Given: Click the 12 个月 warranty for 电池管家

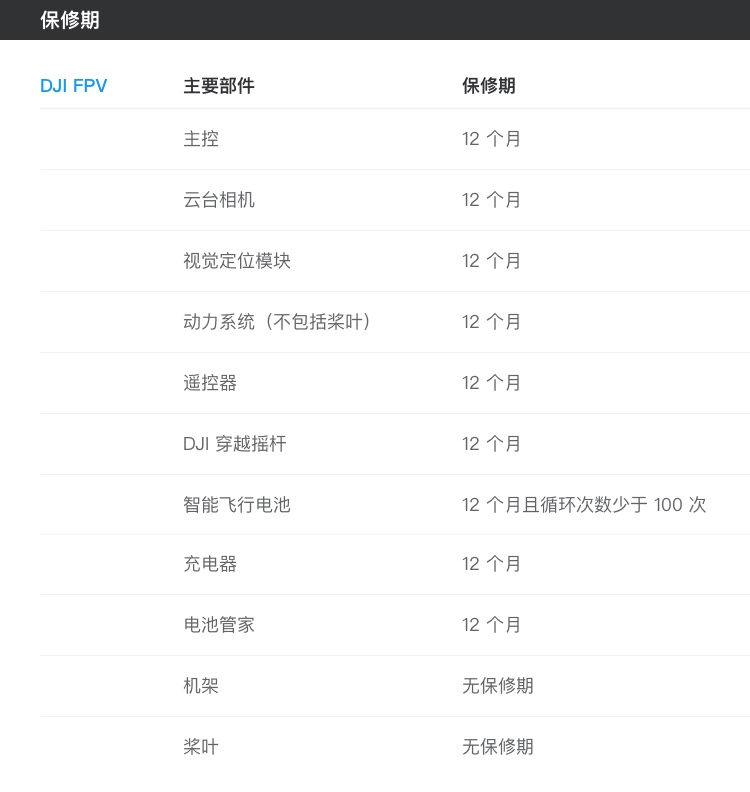Looking at the screenshot, I should [x=491, y=625].
